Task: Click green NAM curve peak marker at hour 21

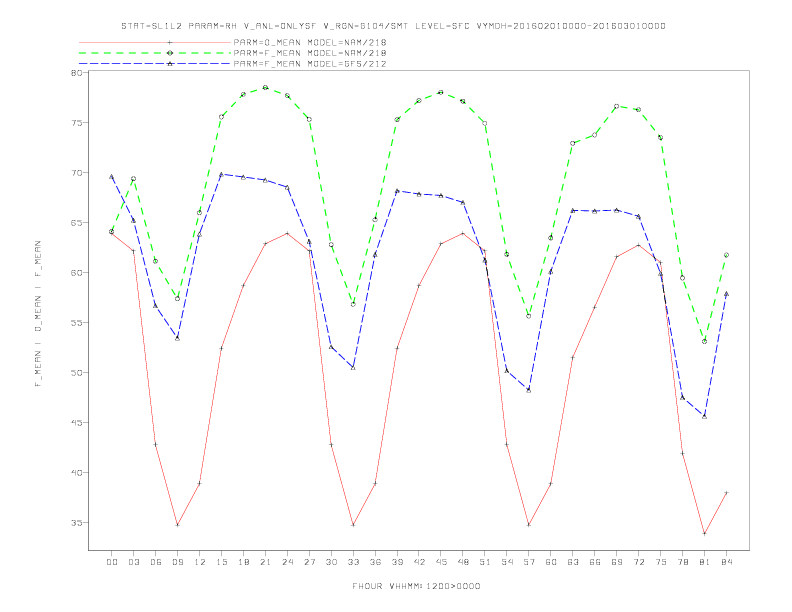Action: click(x=265, y=87)
